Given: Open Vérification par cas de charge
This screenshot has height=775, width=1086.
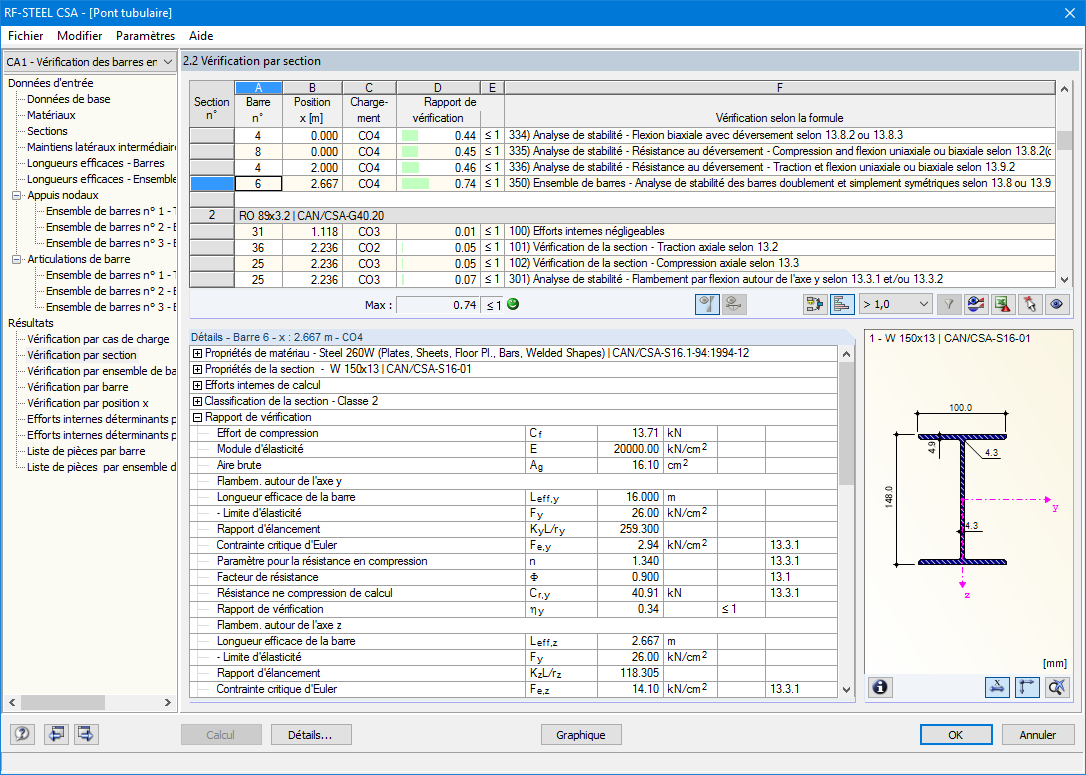Looking at the screenshot, I should pyautogui.click(x=98, y=339).
